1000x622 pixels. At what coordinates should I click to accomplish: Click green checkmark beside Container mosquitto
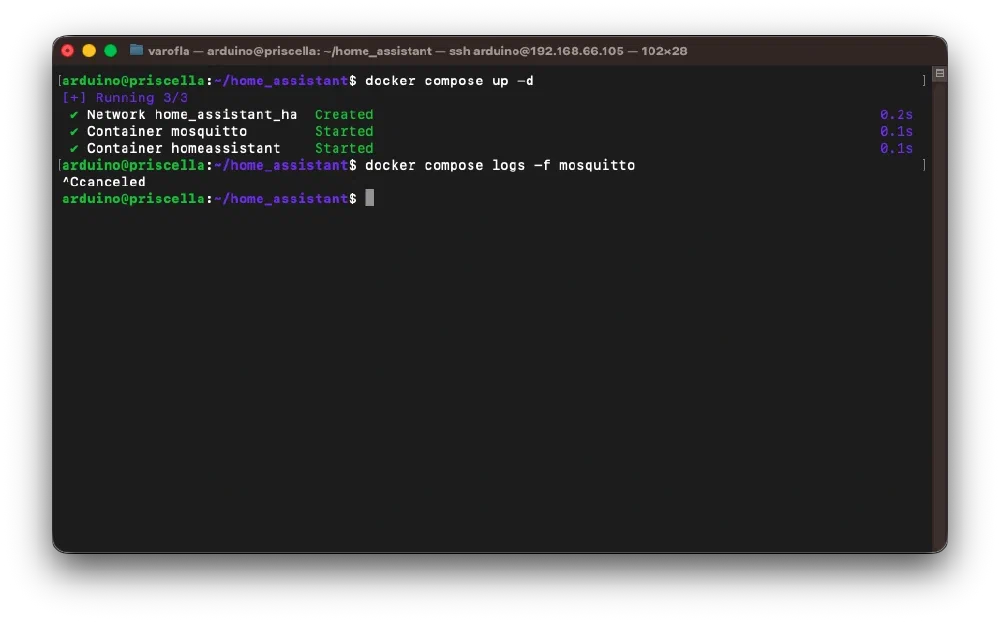[x=74, y=131]
